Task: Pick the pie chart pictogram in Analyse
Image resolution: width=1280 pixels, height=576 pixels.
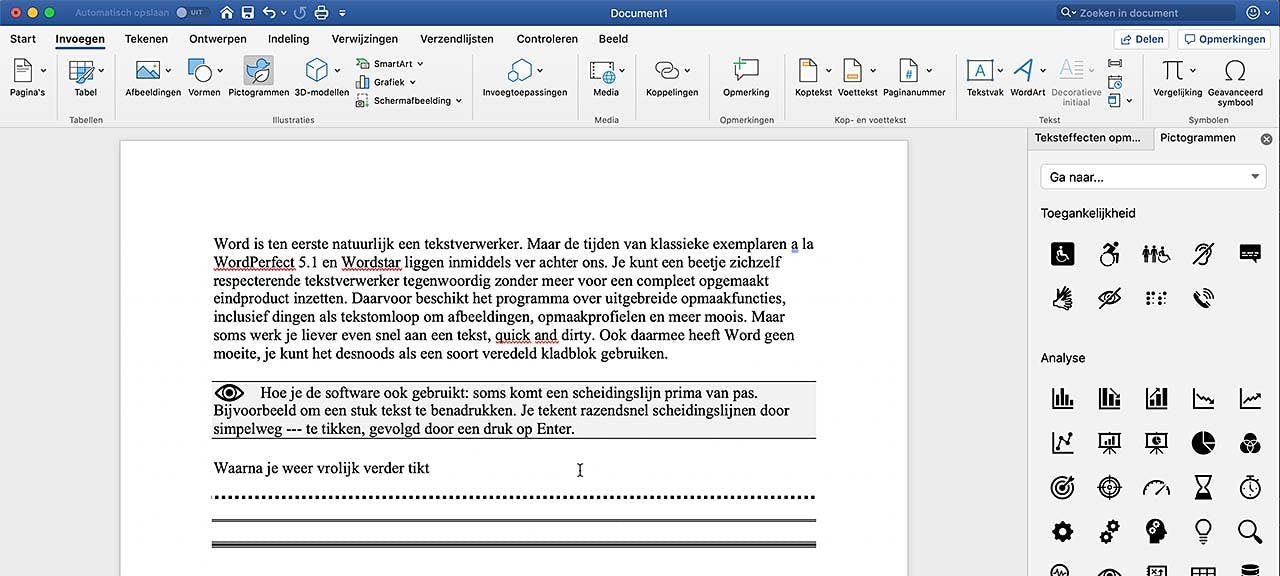Action: pos(1203,442)
